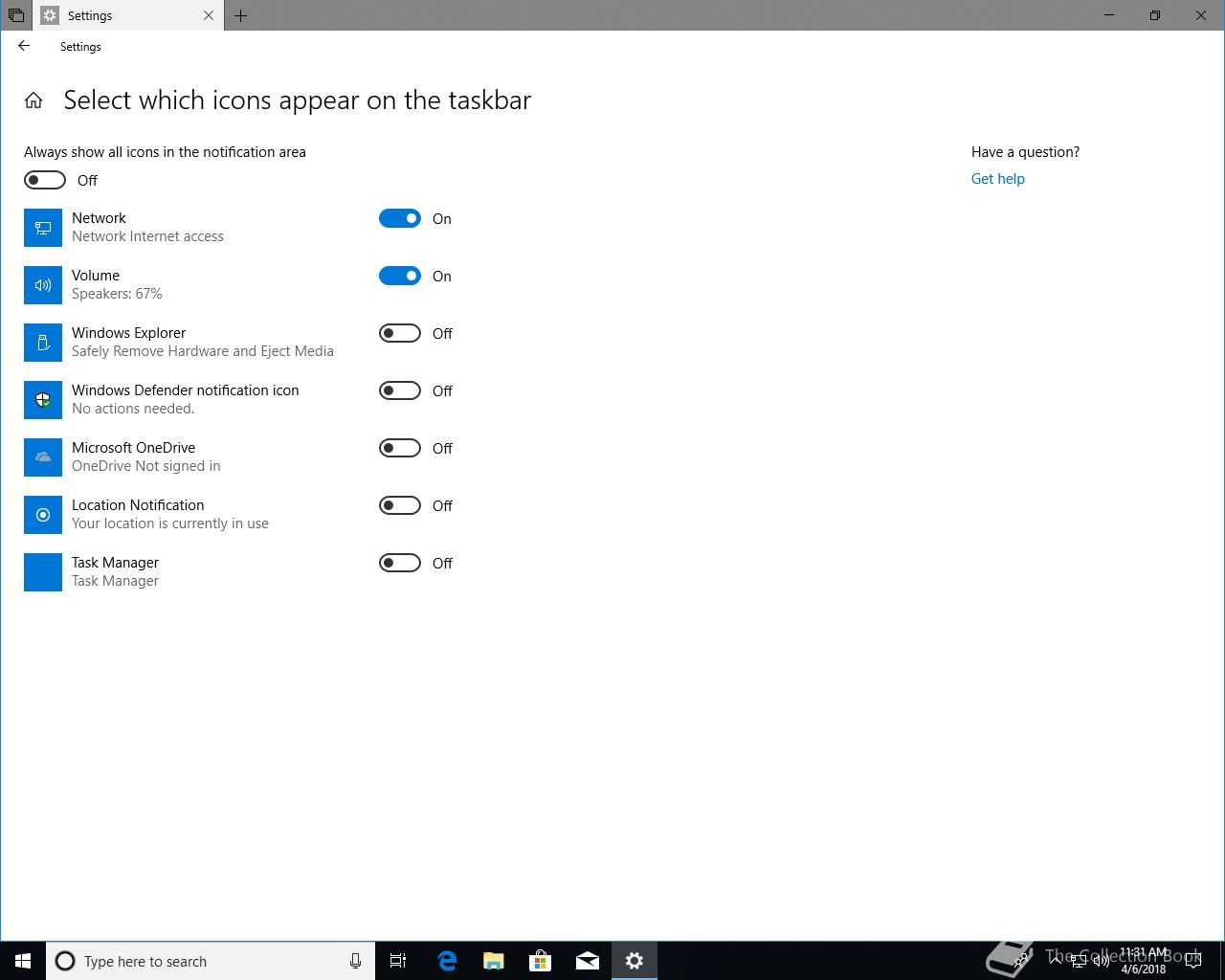
Task: Turn on the Location Notification toggle
Action: click(x=400, y=505)
